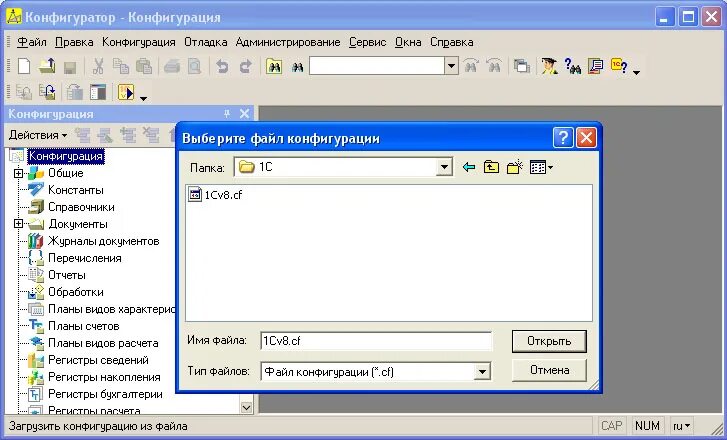Click the Cut scissors icon
727x440 pixels.
[98, 67]
